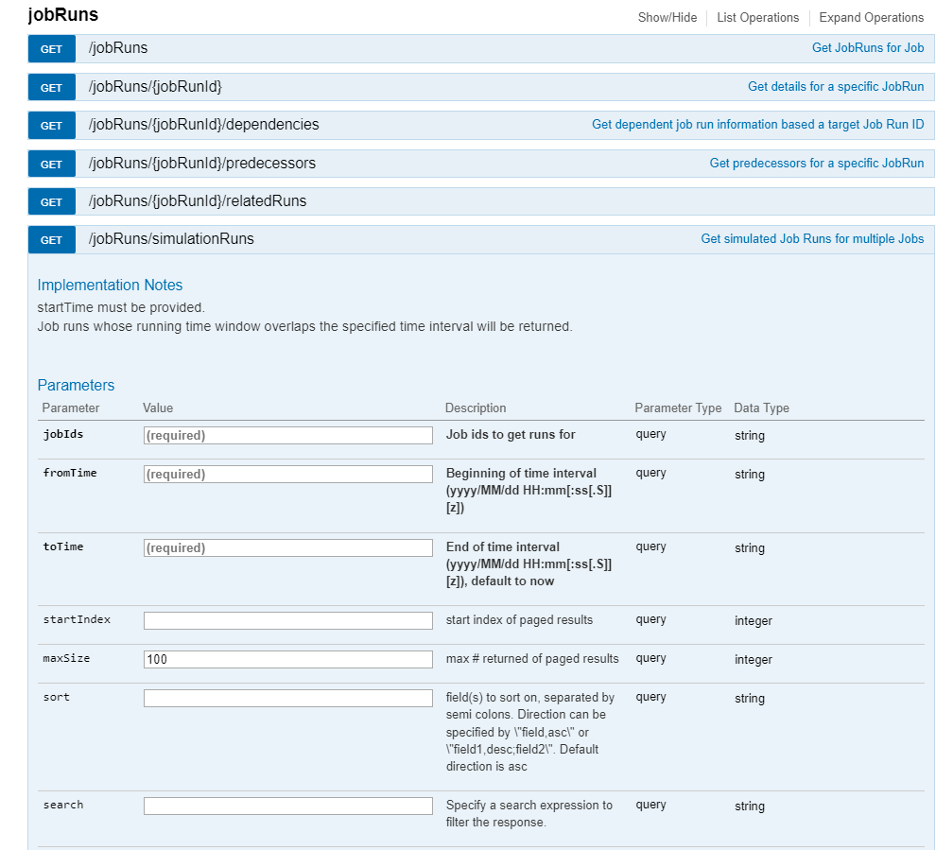Open 'Get dependent job run information' link
The height and width of the screenshot is (850, 936).
click(x=758, y=125)
